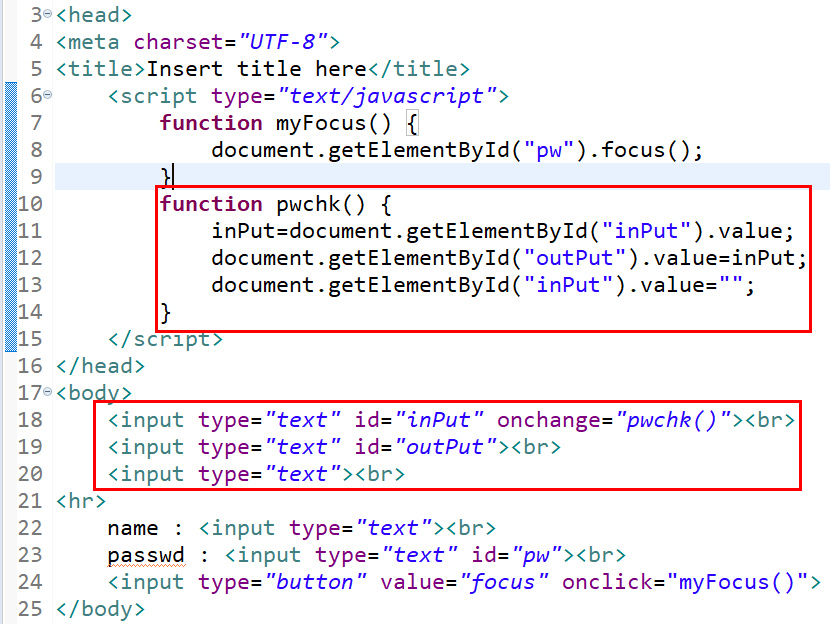Viewport: 830px width, 624px height.
Task: Click the <hr> tag on line 21
Action: (x=81, y=501)
